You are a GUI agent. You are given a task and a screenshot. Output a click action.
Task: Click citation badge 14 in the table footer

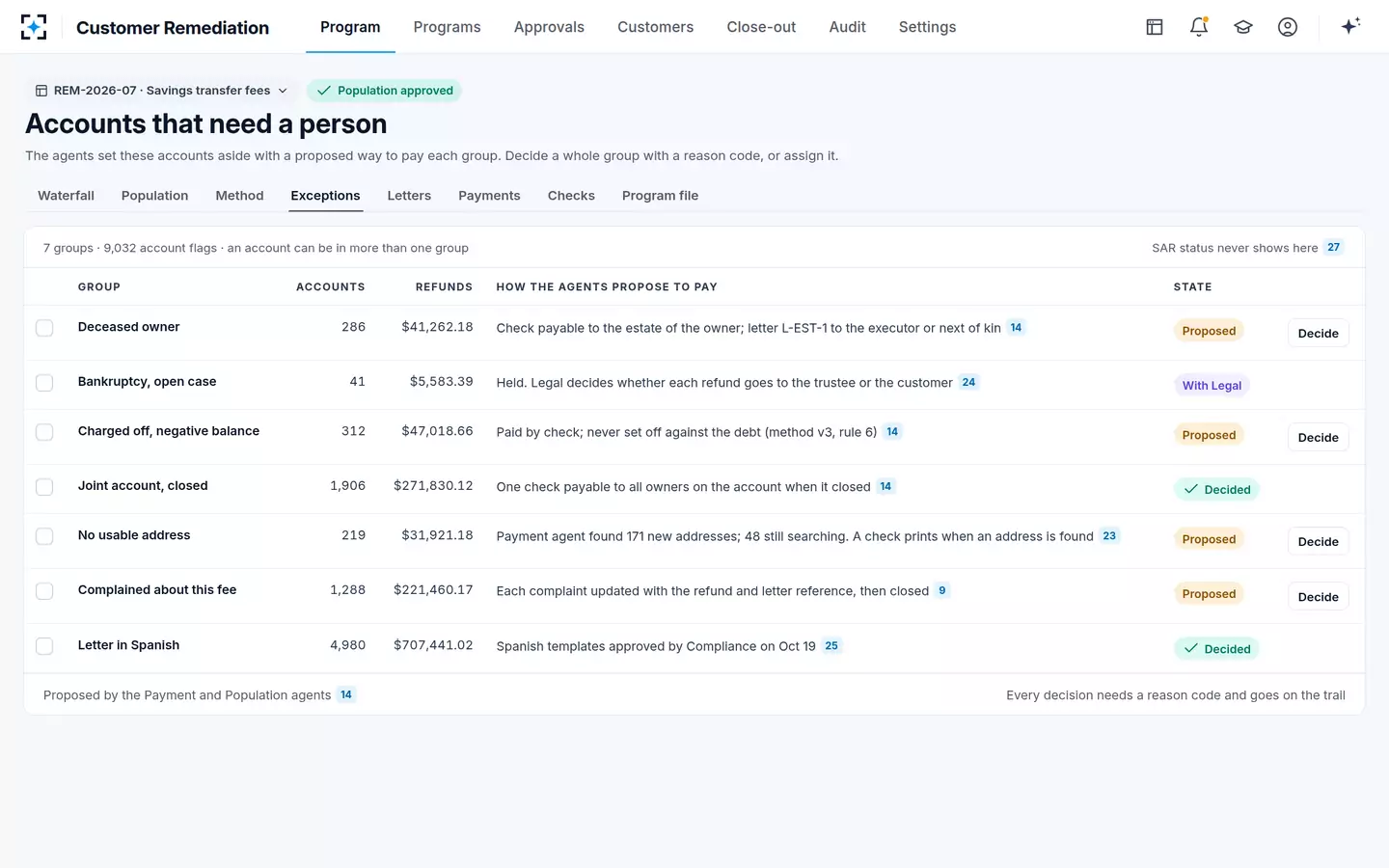346,695
